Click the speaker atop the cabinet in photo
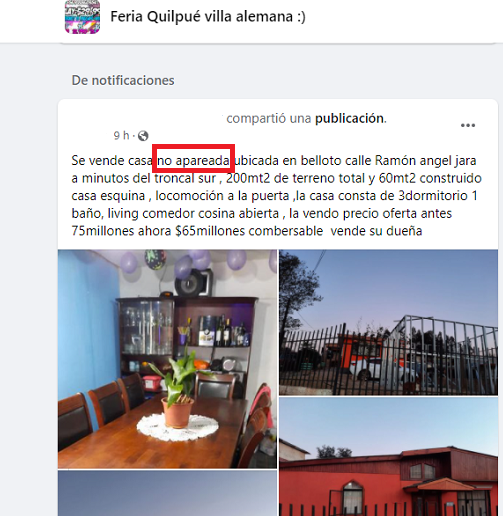This screenshot has height=516, width=503. [193, 283]
